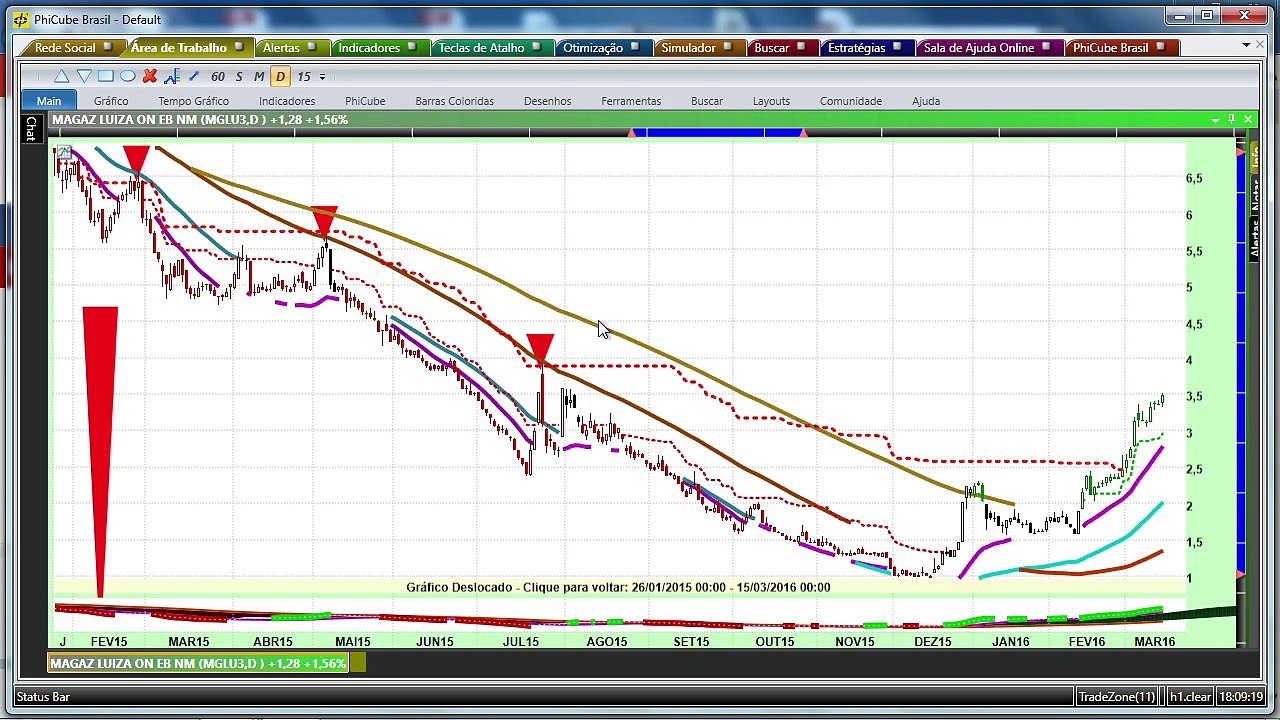Click square icon on Indicadores tab
The width and height of the screenshot is (1280, 720).
(412, 47)
